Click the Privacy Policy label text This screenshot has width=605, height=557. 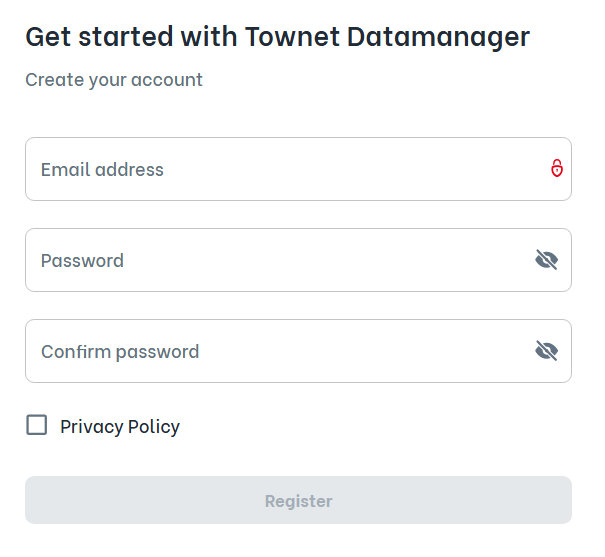click(120, 427)
